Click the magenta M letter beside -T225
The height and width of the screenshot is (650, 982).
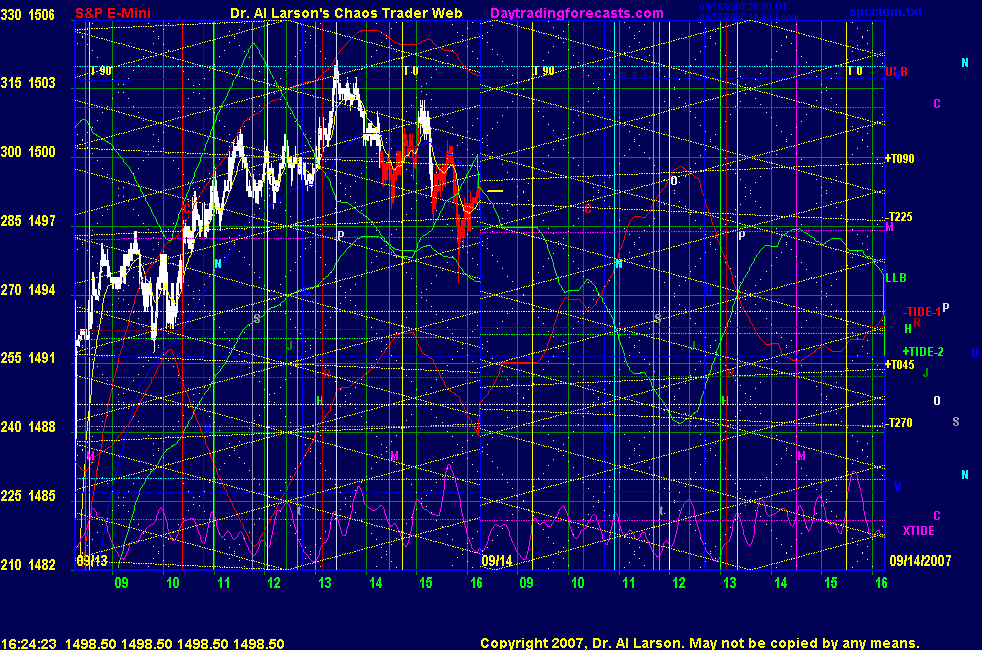point(889,227)
